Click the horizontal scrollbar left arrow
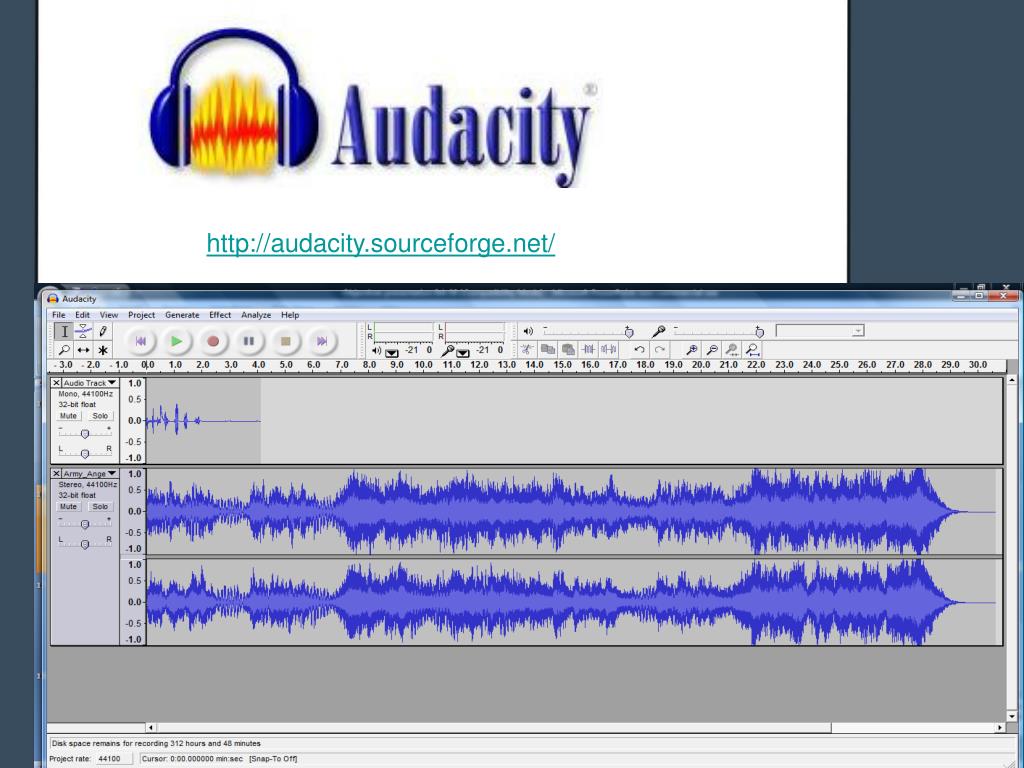This screenshot has width=1024, height=768. coord(151,727)
